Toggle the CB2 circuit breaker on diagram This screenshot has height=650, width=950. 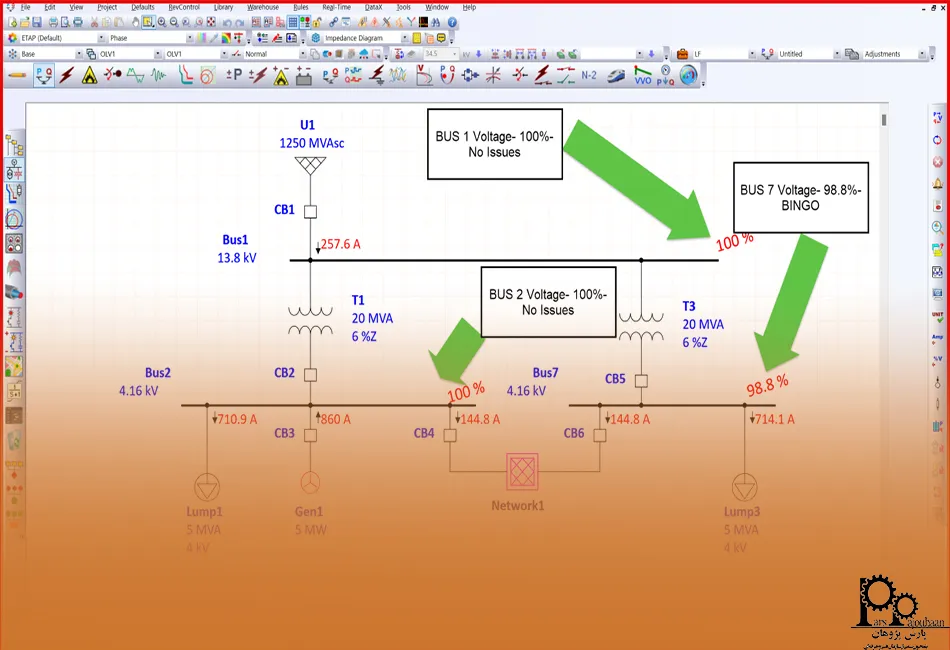pyautogui.click(x=310, y=374)
